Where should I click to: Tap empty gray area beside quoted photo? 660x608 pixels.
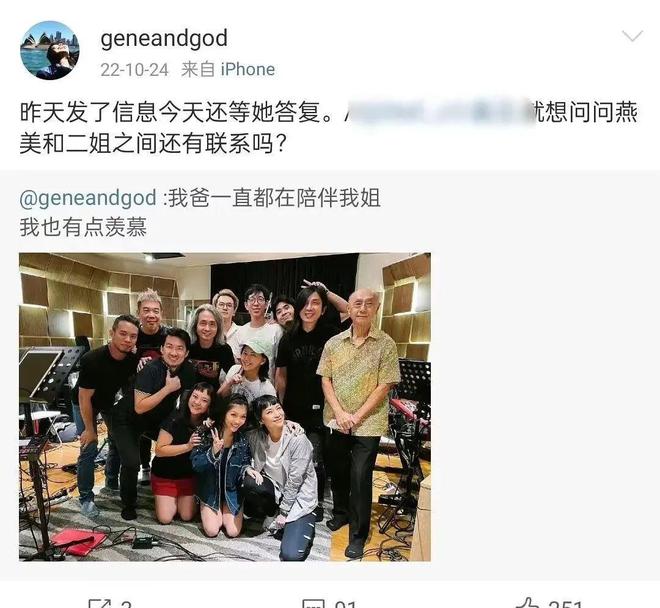click(543, 407)
